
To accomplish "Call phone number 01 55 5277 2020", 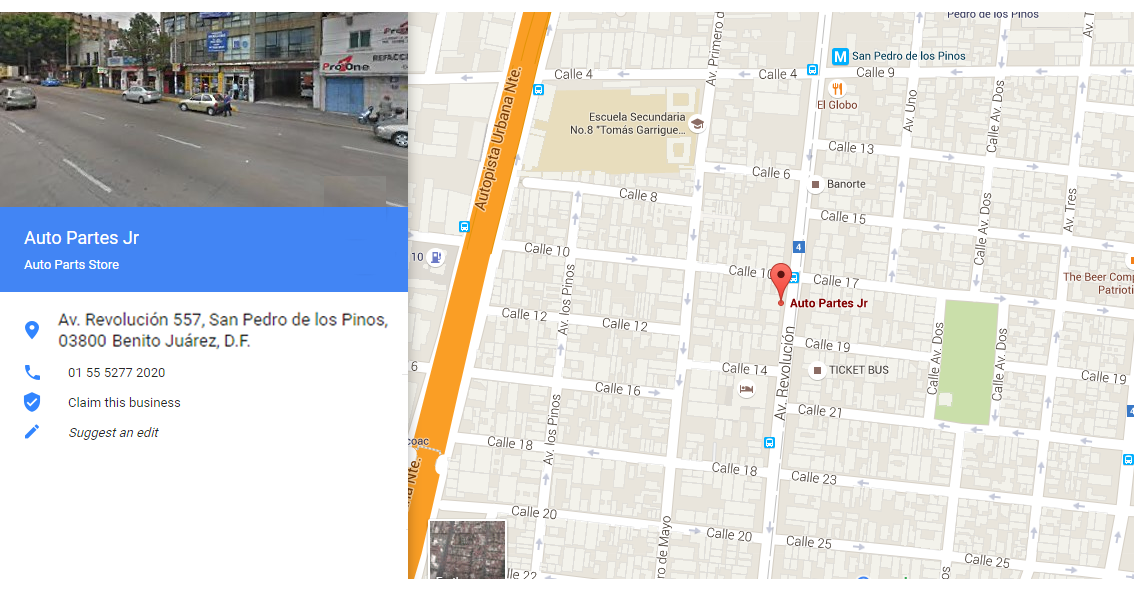I will click(x=116, y=372).
